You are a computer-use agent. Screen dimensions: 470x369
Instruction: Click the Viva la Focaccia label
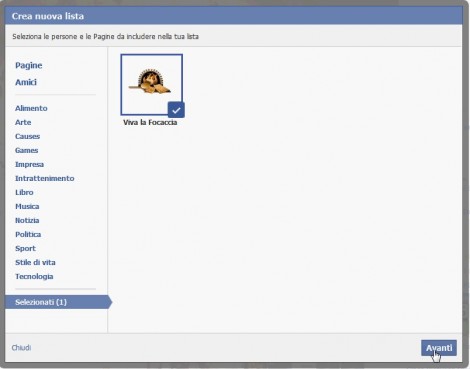pyautogui.click(x=150, y=122)
